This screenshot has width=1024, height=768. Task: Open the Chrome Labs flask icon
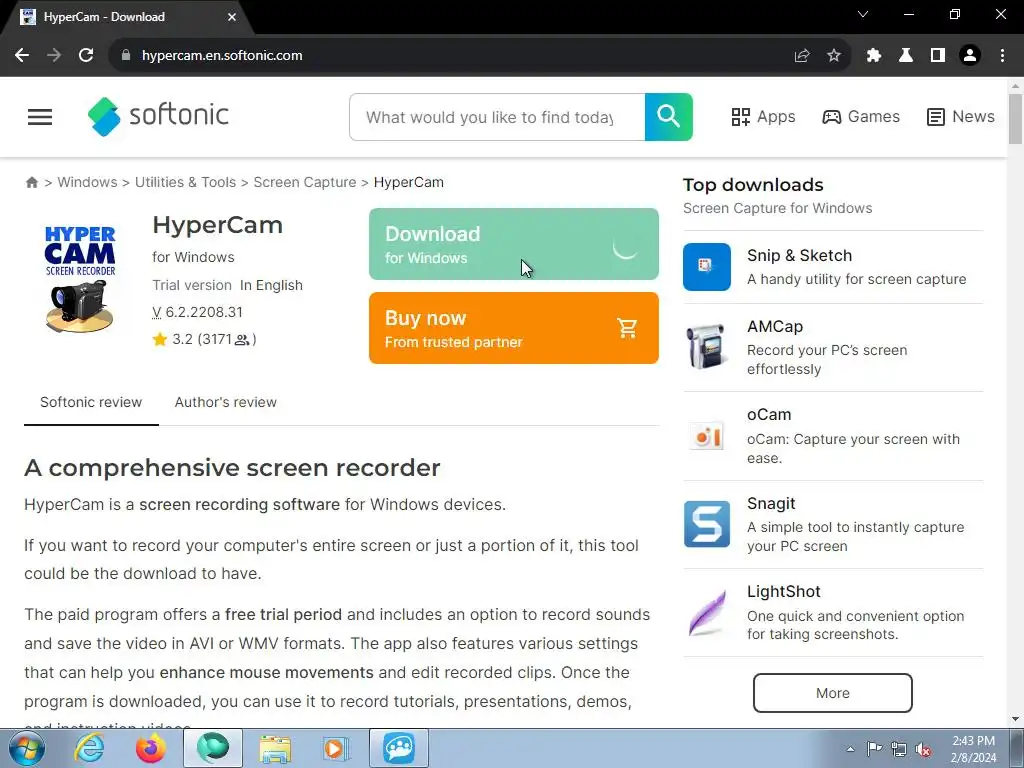click(x=906, y=56)
